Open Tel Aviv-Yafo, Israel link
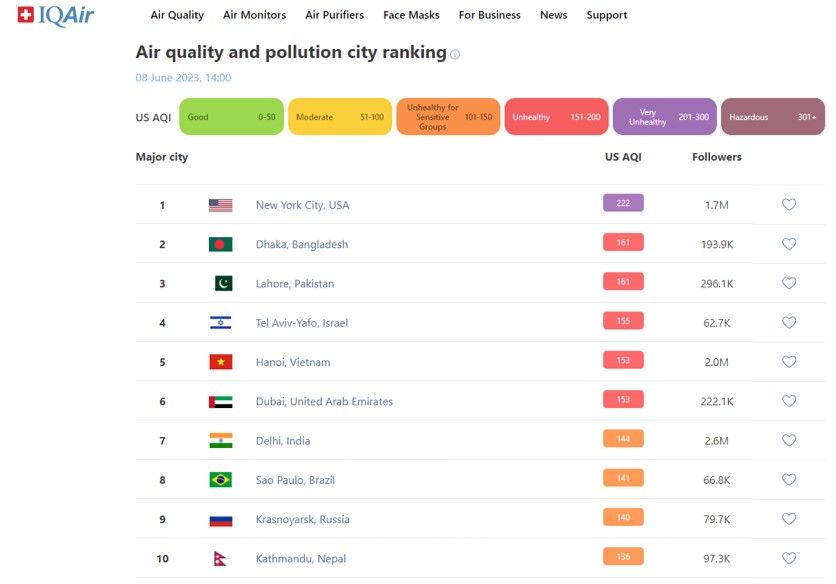This screenshot has width=836, height=584. [x=302, y=323]
